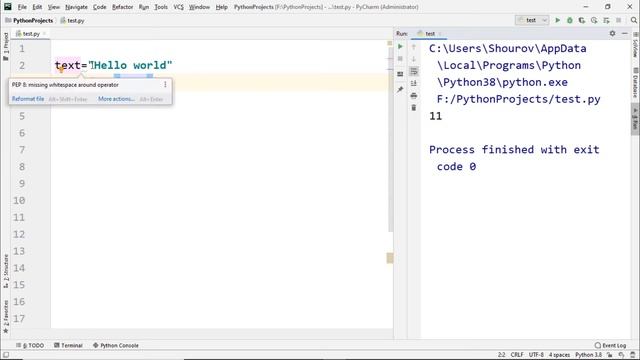Open the Window menu

pyautogui.click(x=199, y=7)
